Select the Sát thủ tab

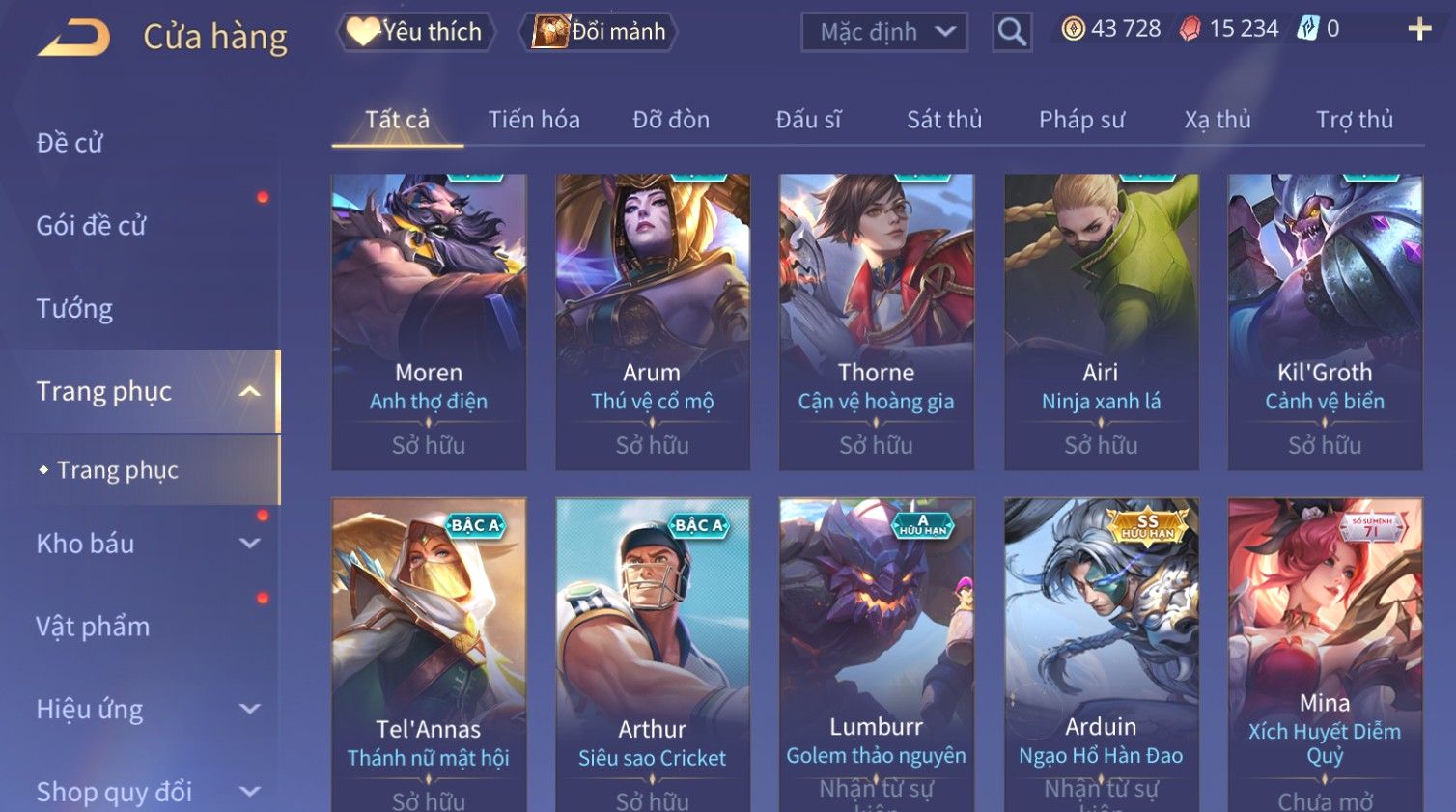point(943,120)
